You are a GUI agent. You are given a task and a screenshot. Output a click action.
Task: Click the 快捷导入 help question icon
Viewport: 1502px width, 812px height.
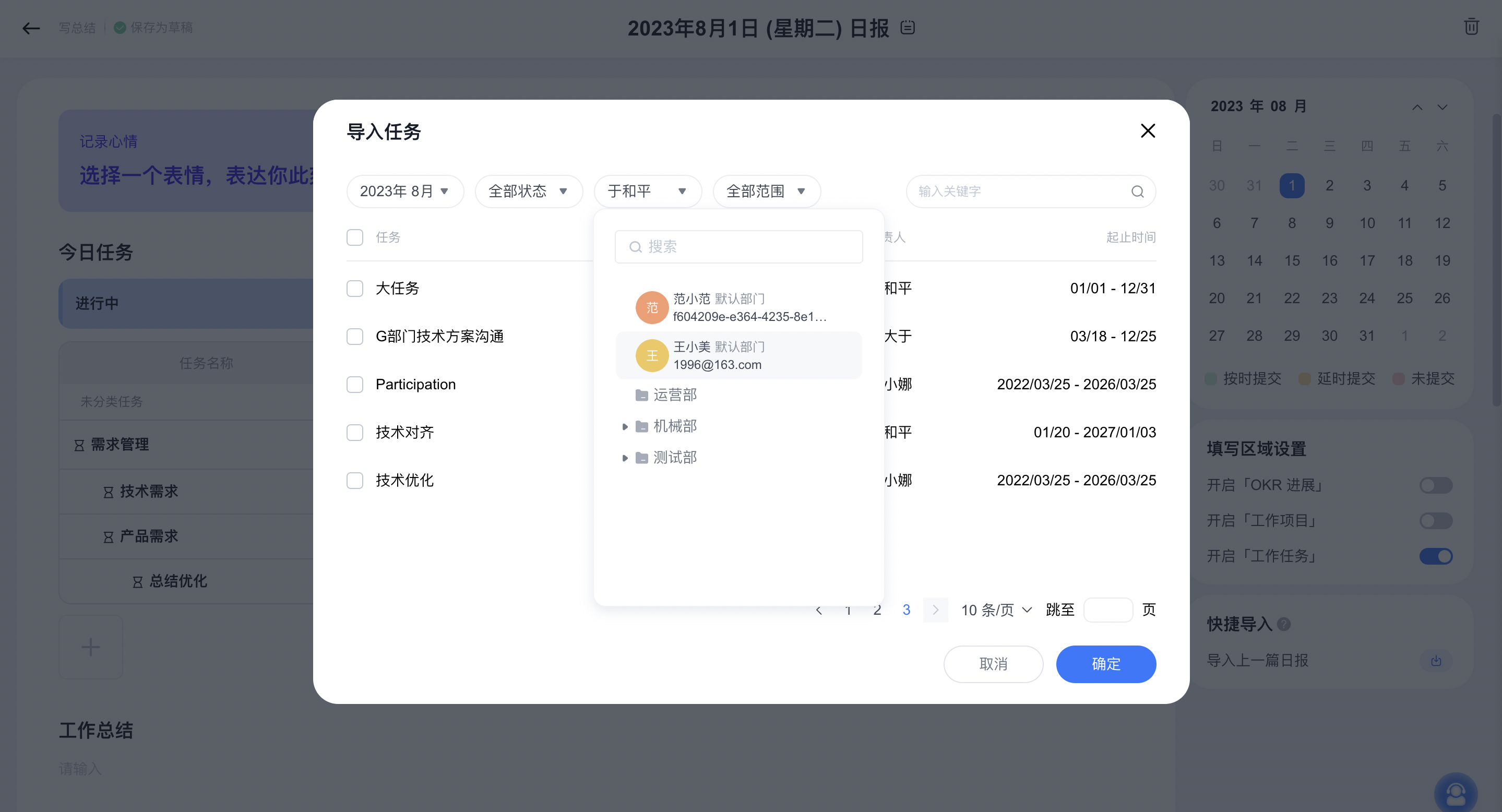[1283, 624]
